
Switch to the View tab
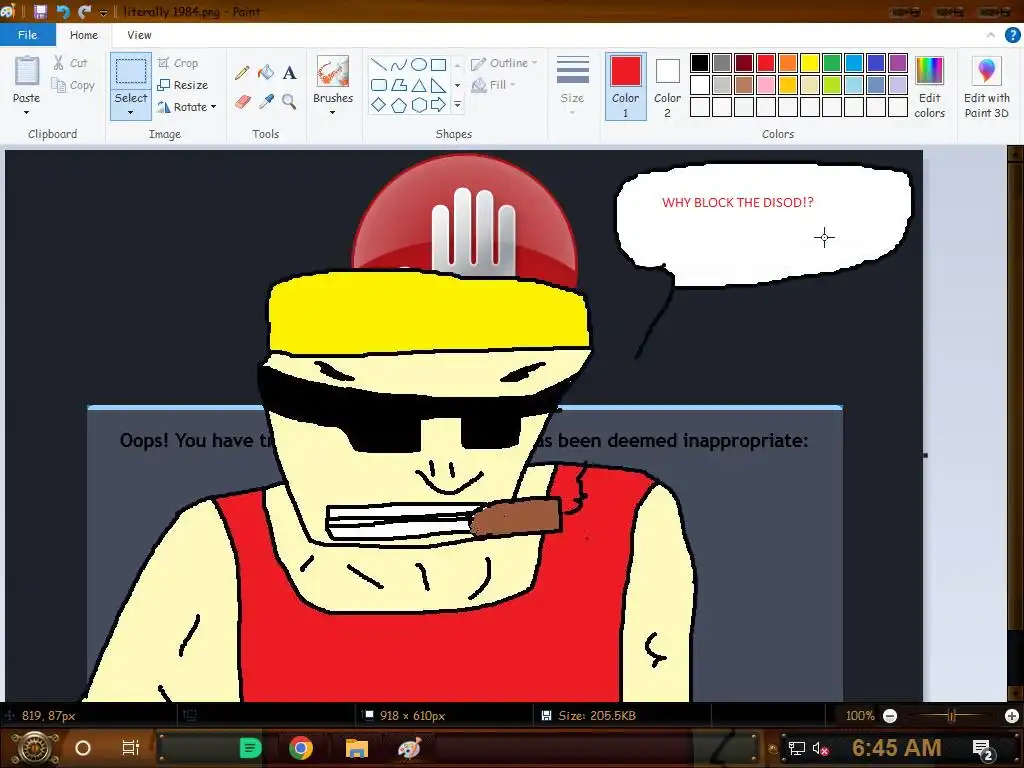(x=139, y=35)
